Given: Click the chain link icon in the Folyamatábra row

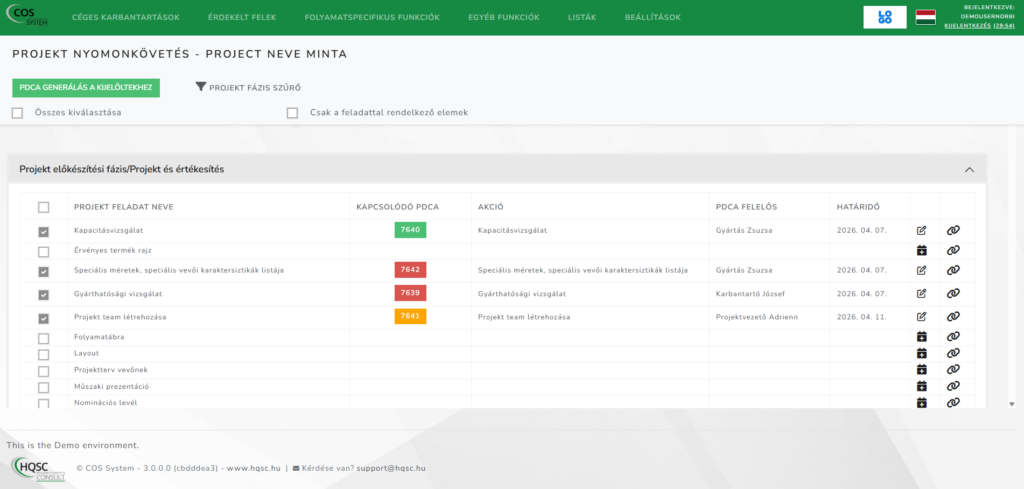Looking at the screenshot, I should coord(953,337).
